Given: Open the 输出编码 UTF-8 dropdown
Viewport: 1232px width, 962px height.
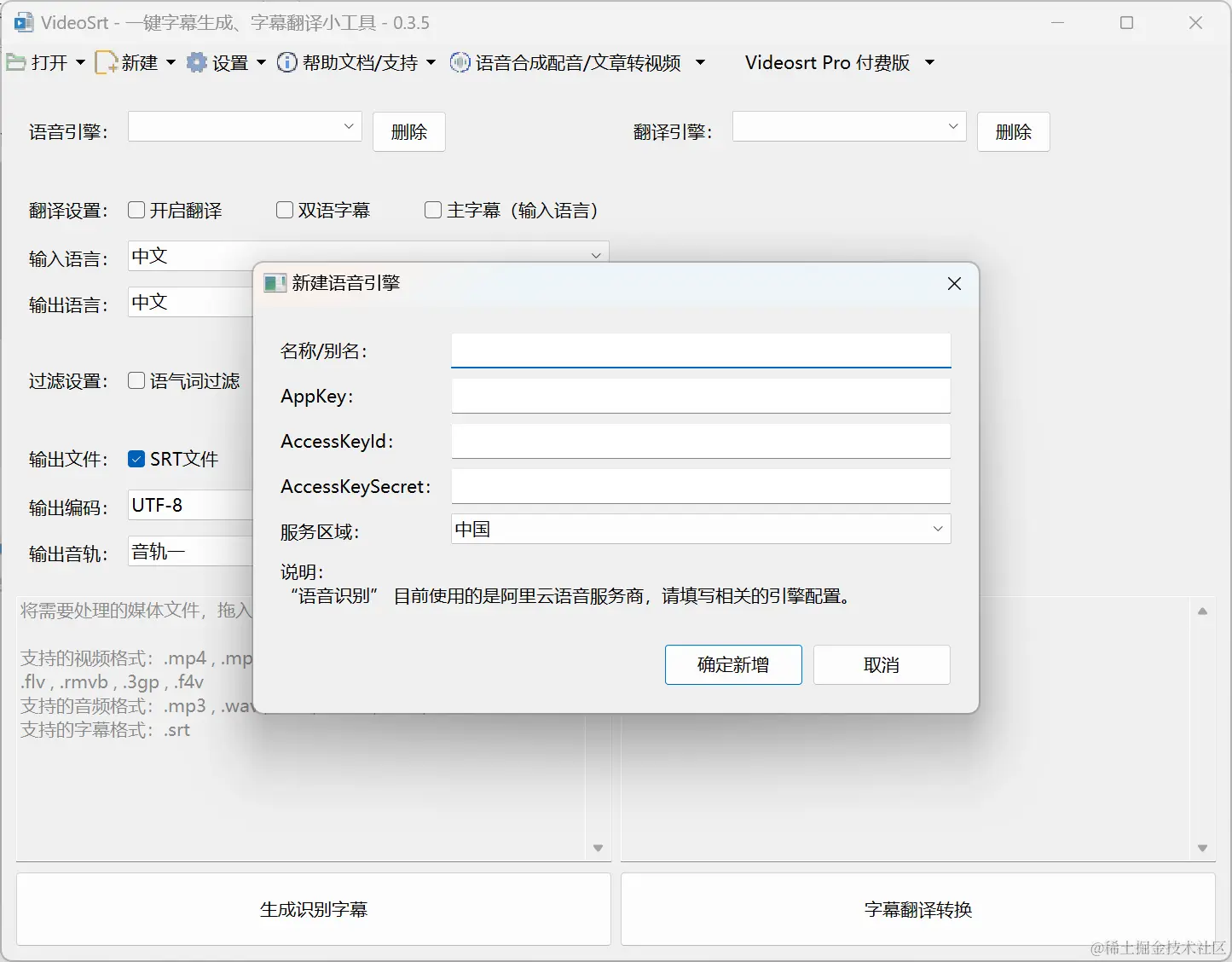Looking at the screenshot, I should point(190,505).
